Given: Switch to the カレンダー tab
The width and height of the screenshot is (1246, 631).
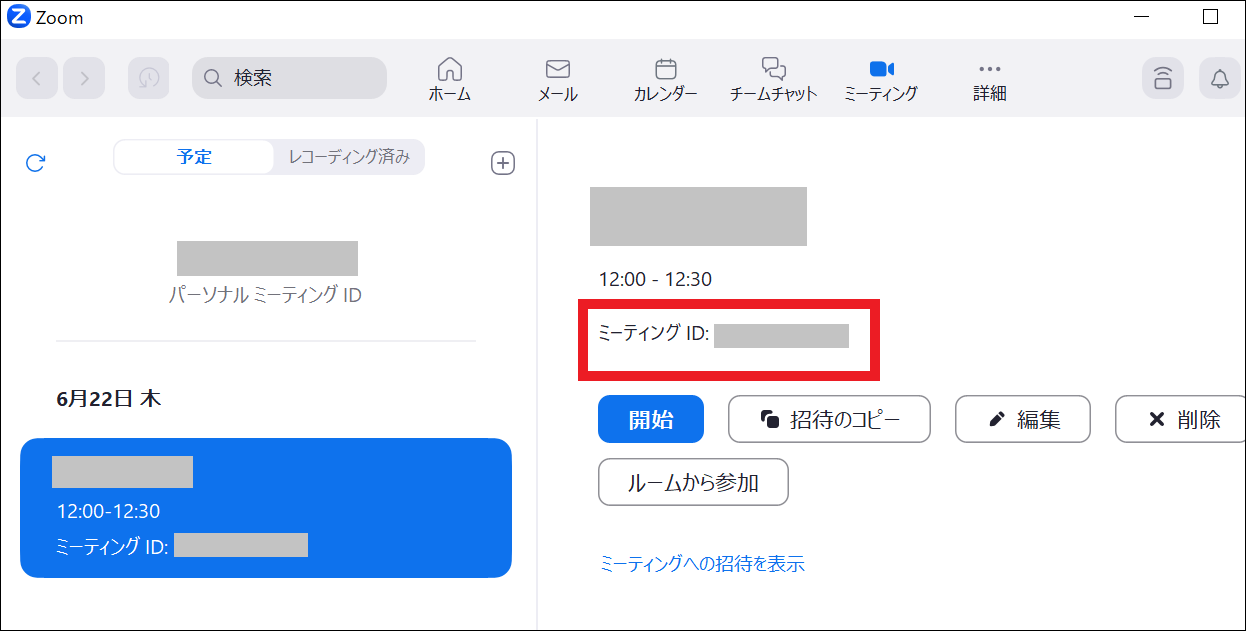Looking at the screenshot, I should 666,80.
